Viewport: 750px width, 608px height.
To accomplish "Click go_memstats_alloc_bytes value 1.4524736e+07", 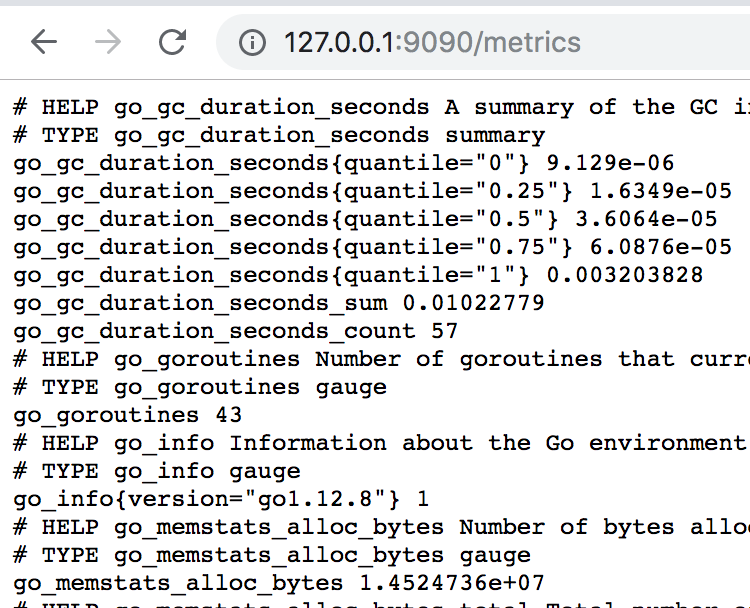I will (452, 583).
